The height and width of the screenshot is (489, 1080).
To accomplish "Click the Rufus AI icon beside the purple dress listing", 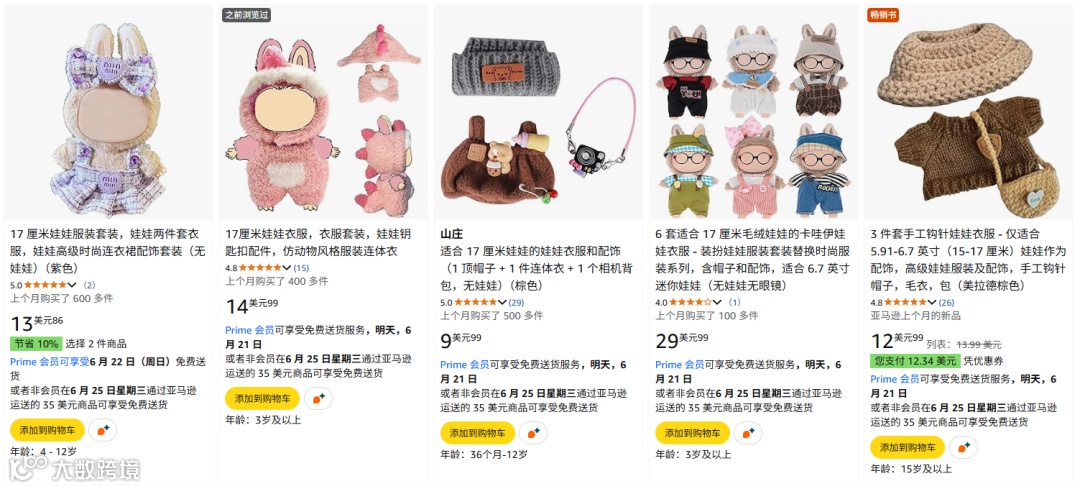I will click(103, 430).
